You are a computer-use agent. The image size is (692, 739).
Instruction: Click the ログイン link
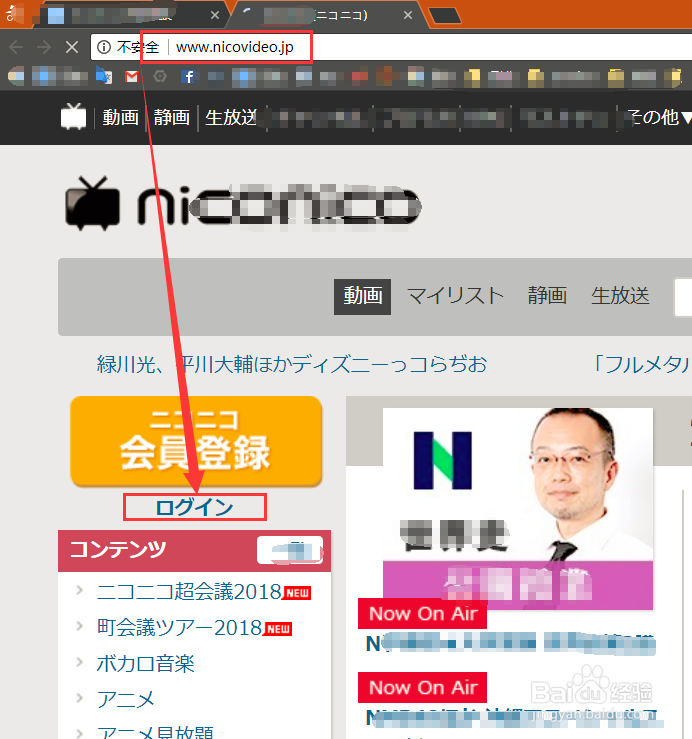point(195,508)
